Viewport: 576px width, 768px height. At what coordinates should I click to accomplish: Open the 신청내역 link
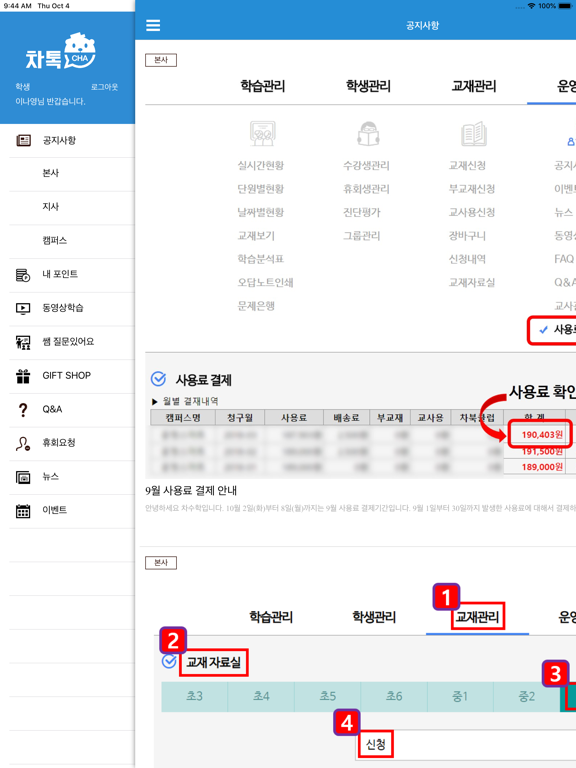click(x=467, y=259)
